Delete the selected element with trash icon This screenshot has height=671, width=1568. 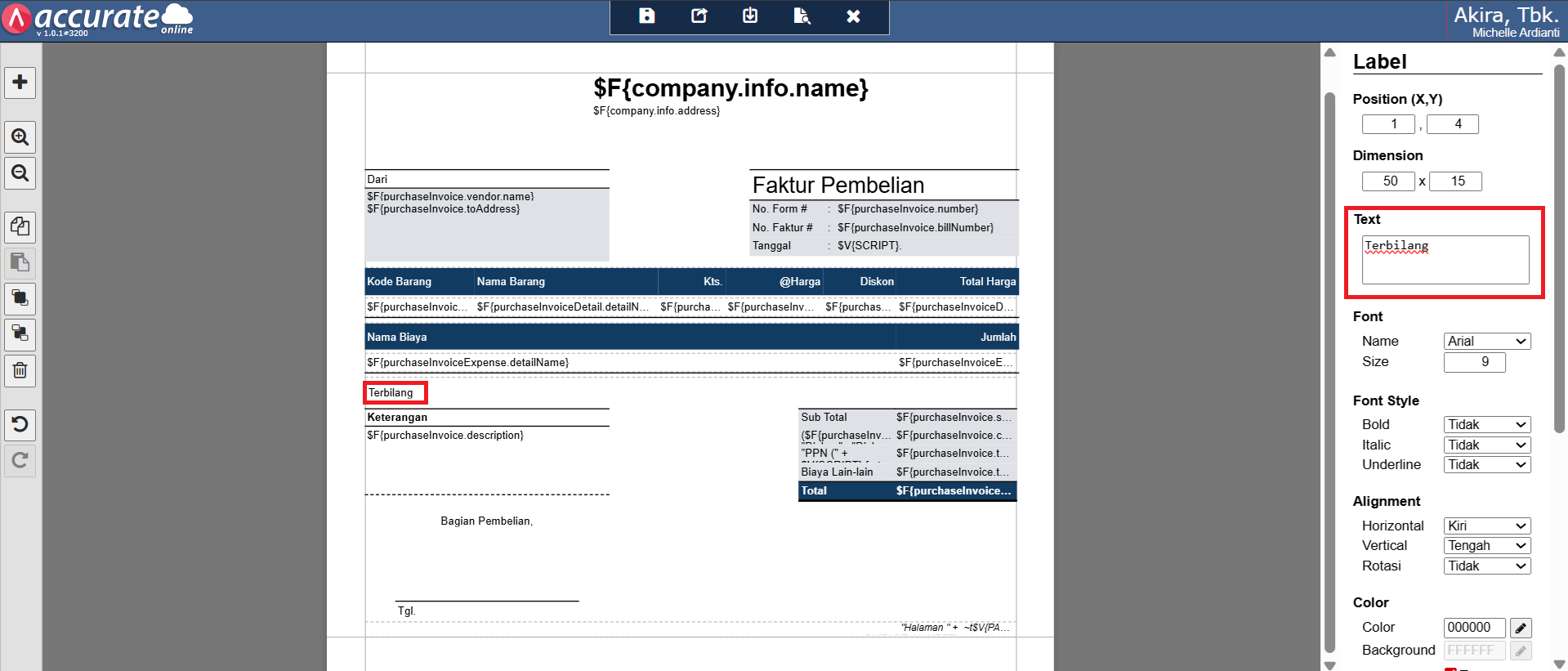click(20, 371)
